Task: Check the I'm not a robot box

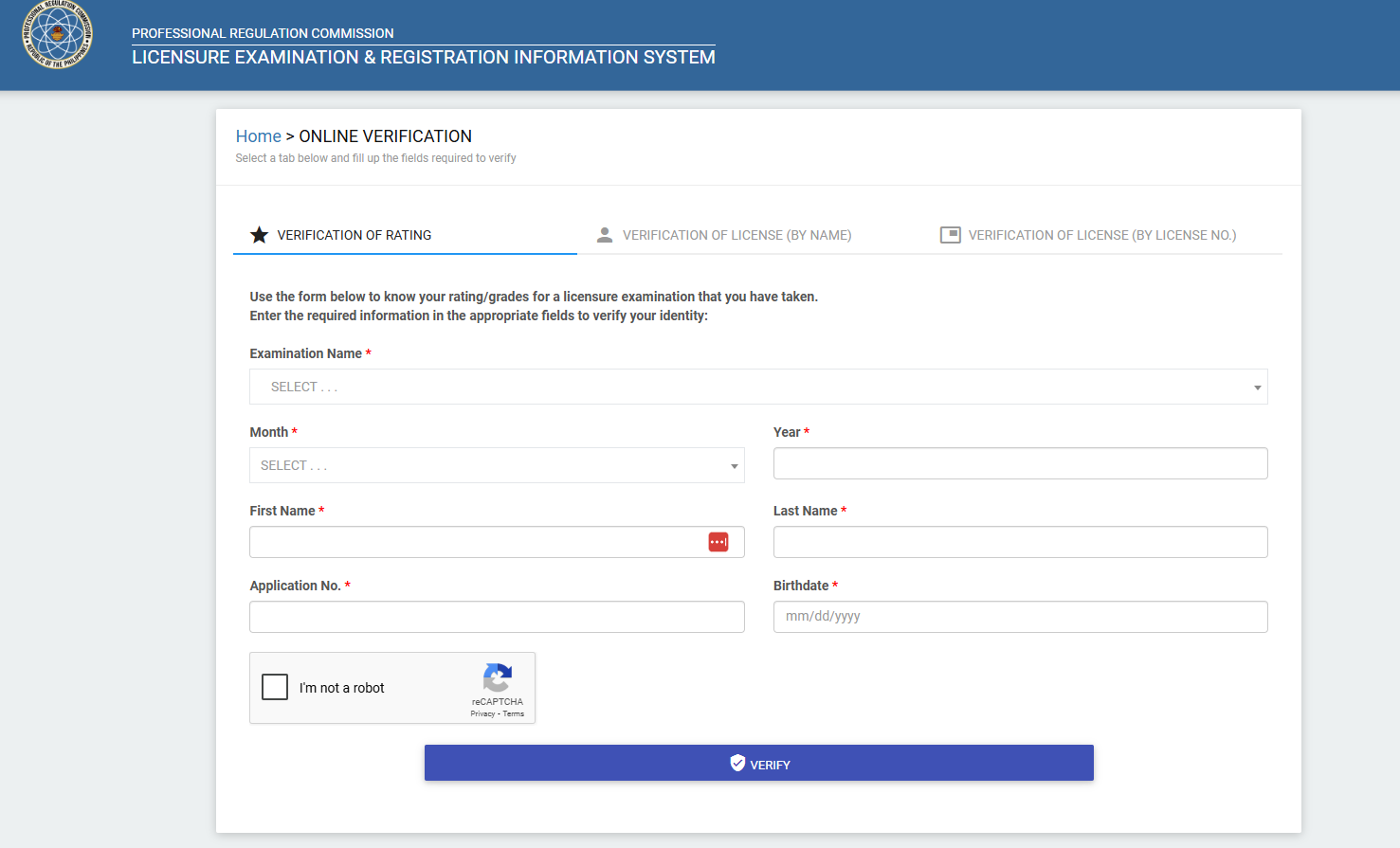Action: 275,687
